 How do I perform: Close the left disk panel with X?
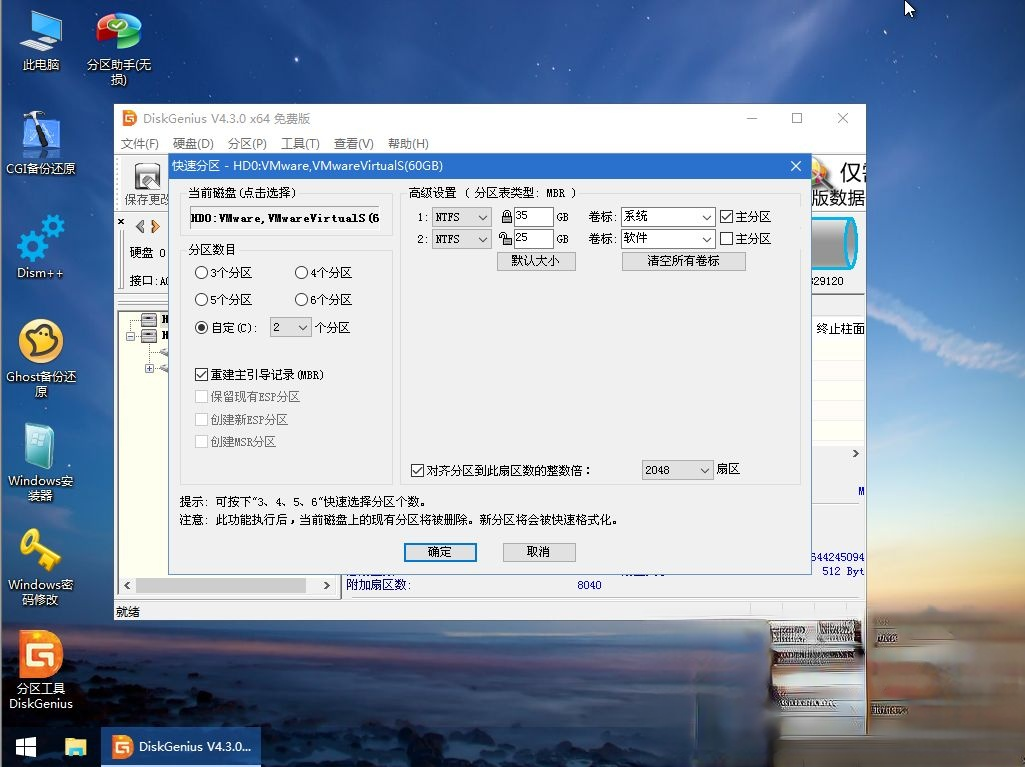click(x=121, y=222)
